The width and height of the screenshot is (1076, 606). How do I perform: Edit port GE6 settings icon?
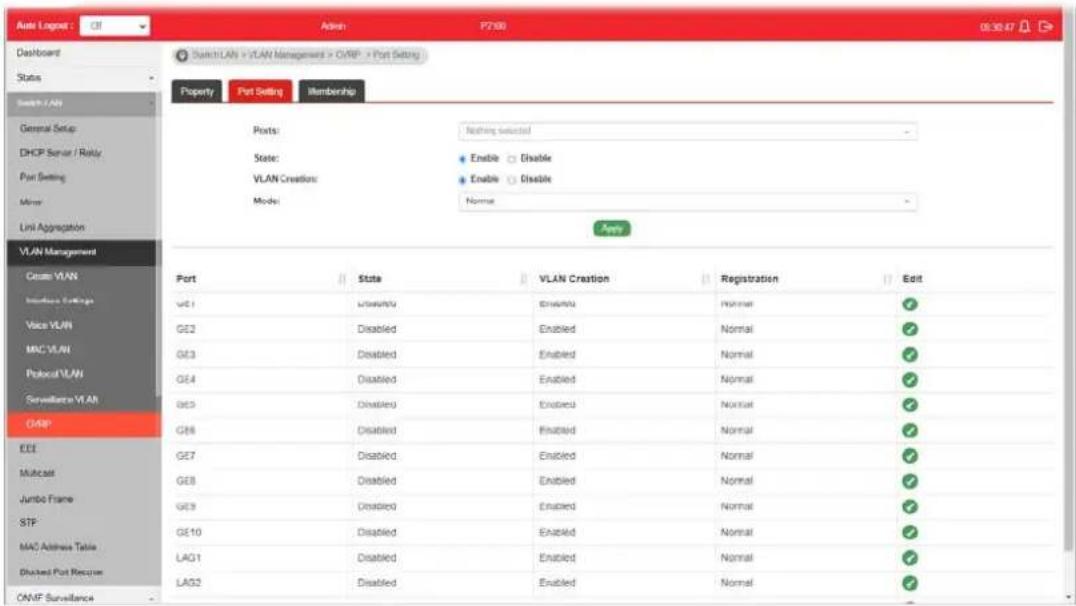(x=910, y=430)
